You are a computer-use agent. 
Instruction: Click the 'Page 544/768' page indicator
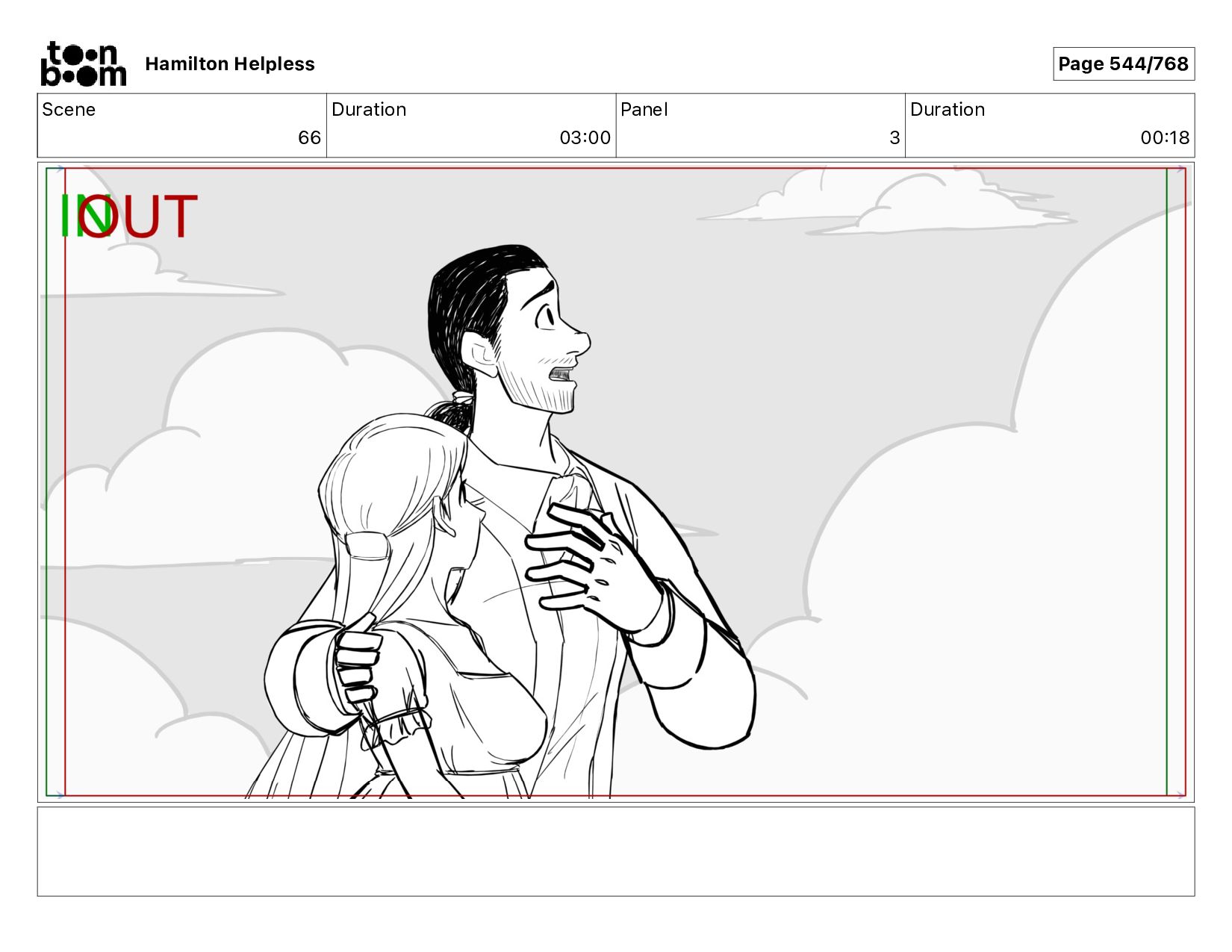pyautogui.click(x=1123, y=64)
